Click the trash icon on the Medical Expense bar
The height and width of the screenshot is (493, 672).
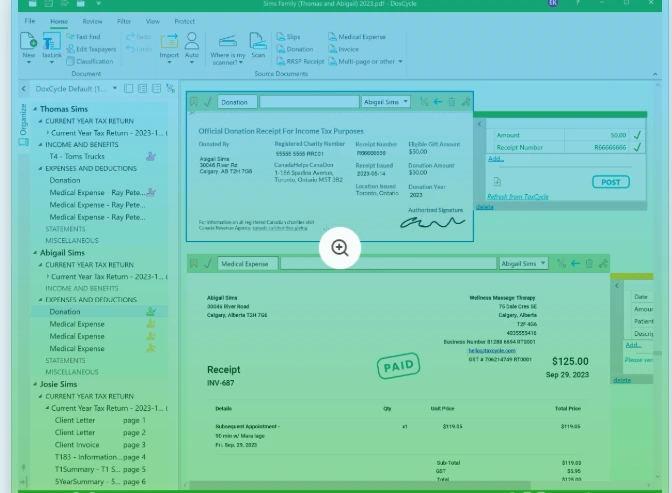pyautogui.click(x=589, y=263)
